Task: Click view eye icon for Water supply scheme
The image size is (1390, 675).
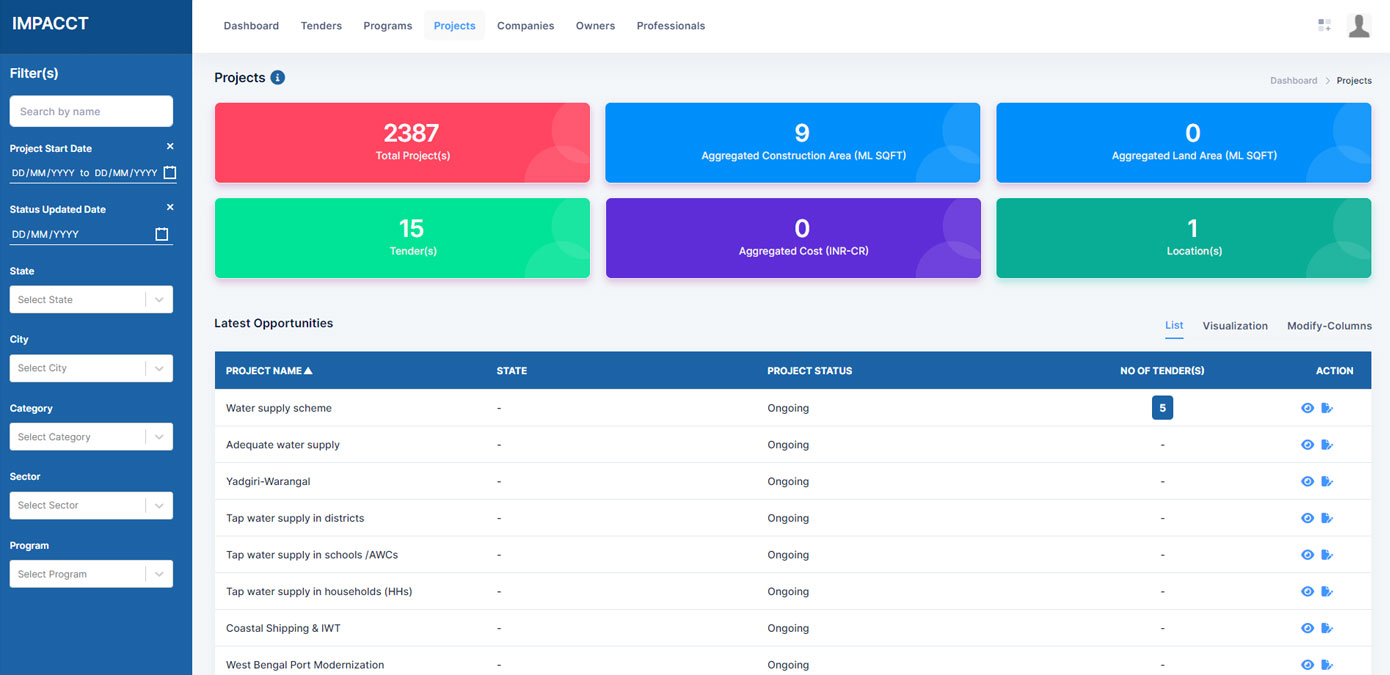Action: [x=1307, y=408]
